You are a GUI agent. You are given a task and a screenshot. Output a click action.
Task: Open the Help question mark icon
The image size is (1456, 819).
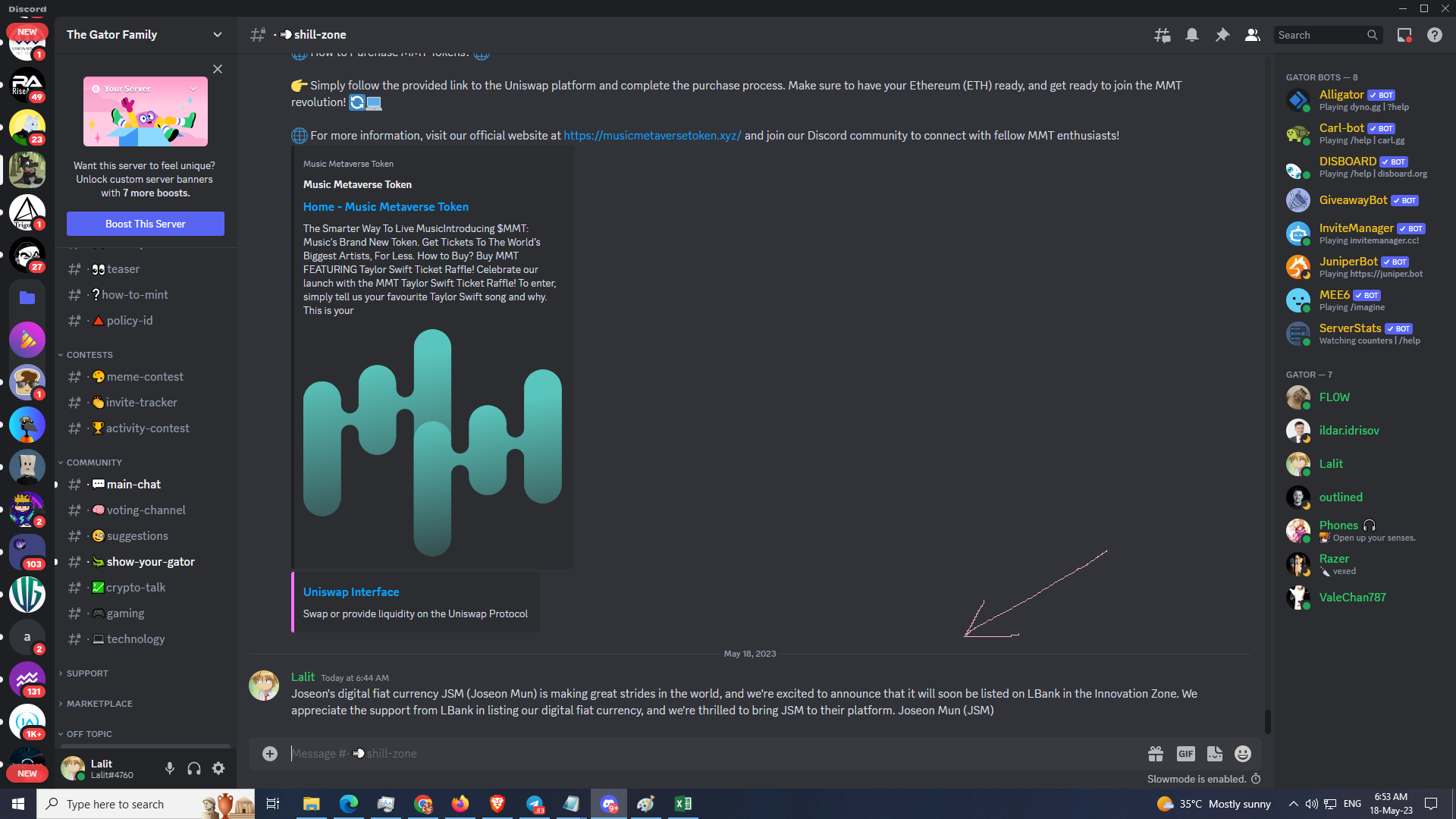point(1435,35)
